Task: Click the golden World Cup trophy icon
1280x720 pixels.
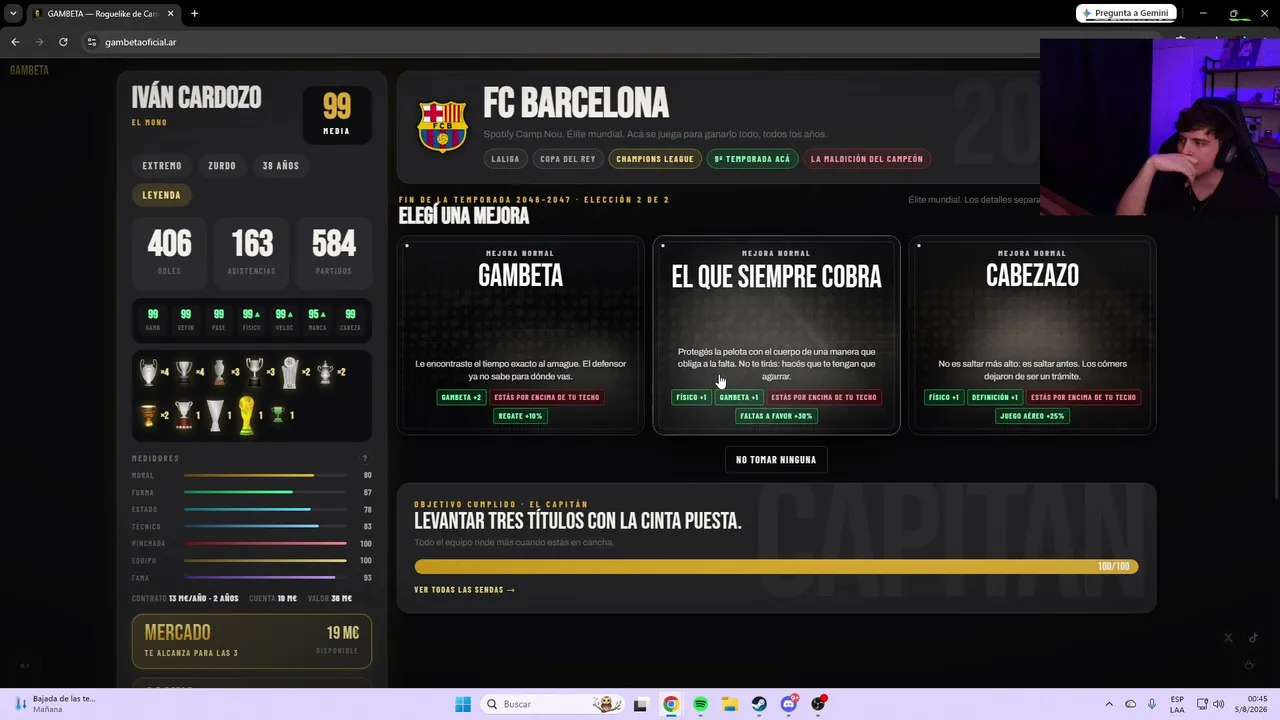Action: (x=246, y=415)
